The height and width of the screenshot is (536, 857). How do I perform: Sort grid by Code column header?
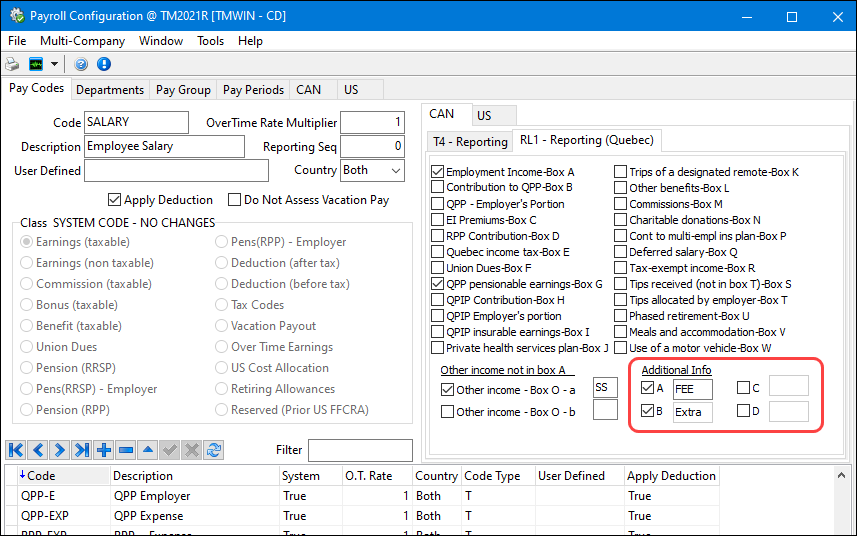[42, 476]
